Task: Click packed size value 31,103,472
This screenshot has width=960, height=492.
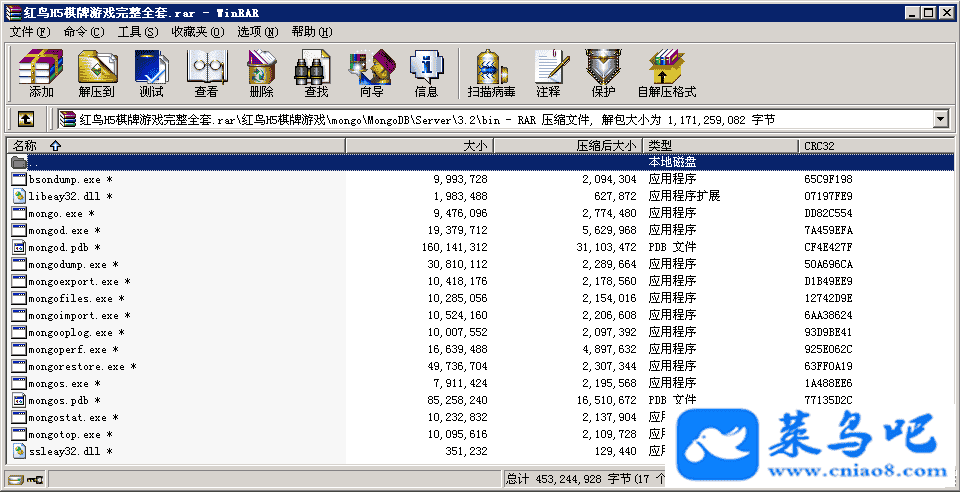Action: [606, 247]
